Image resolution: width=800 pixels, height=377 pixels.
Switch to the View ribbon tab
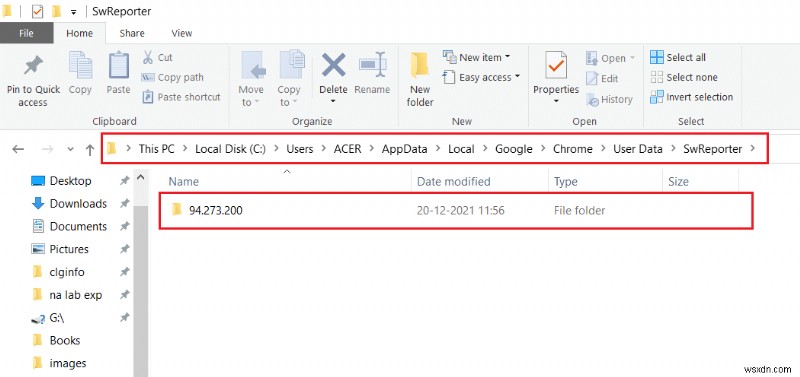tap(182, 33)
